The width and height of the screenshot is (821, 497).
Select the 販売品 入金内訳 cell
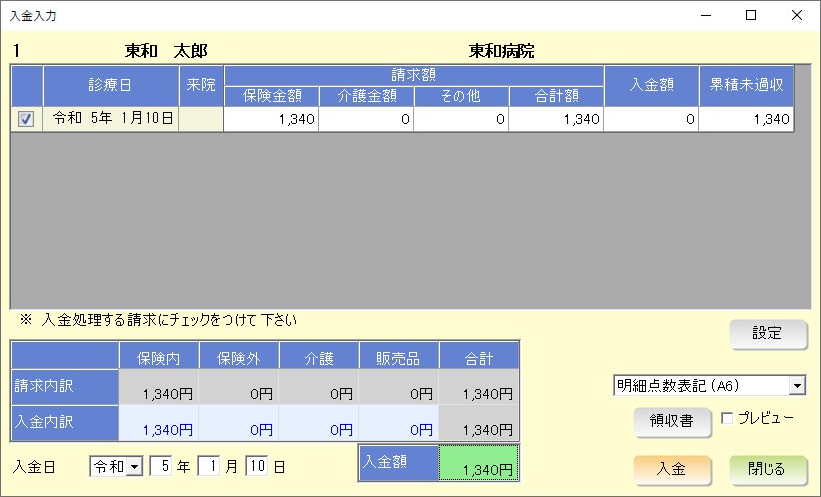[398, 424]
